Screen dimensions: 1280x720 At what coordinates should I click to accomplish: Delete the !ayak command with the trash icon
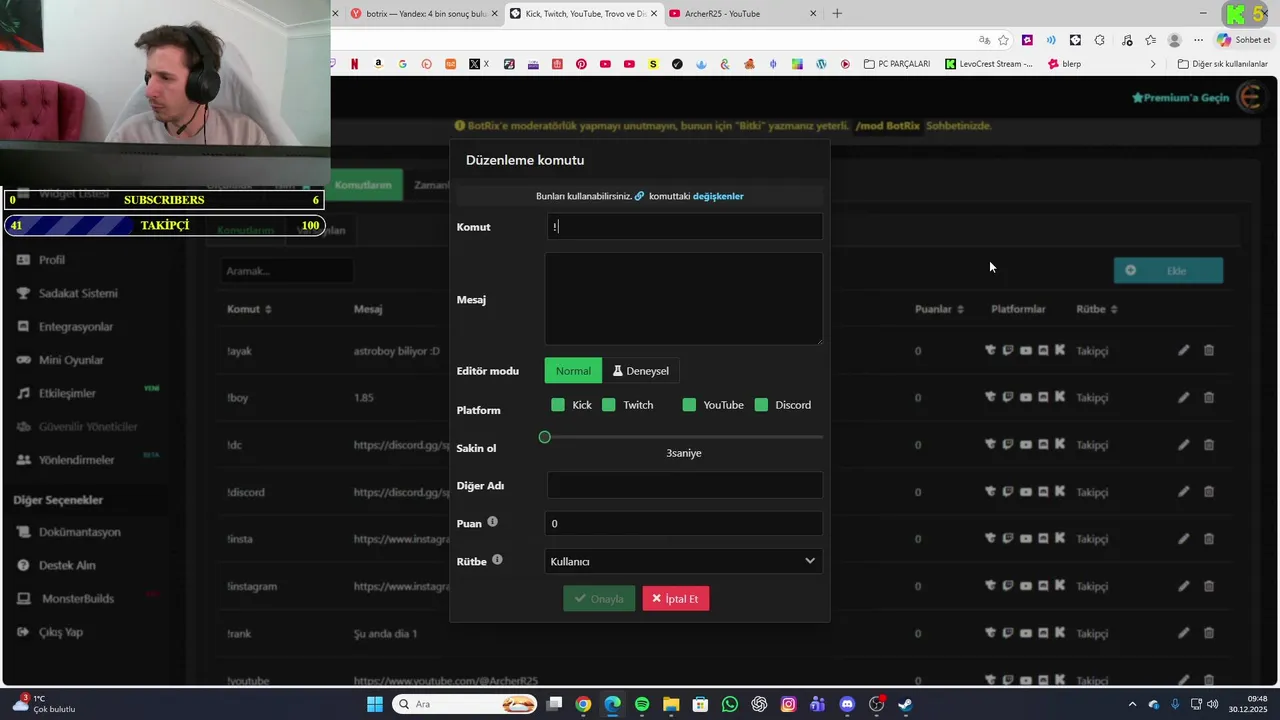click(1209, 350)
